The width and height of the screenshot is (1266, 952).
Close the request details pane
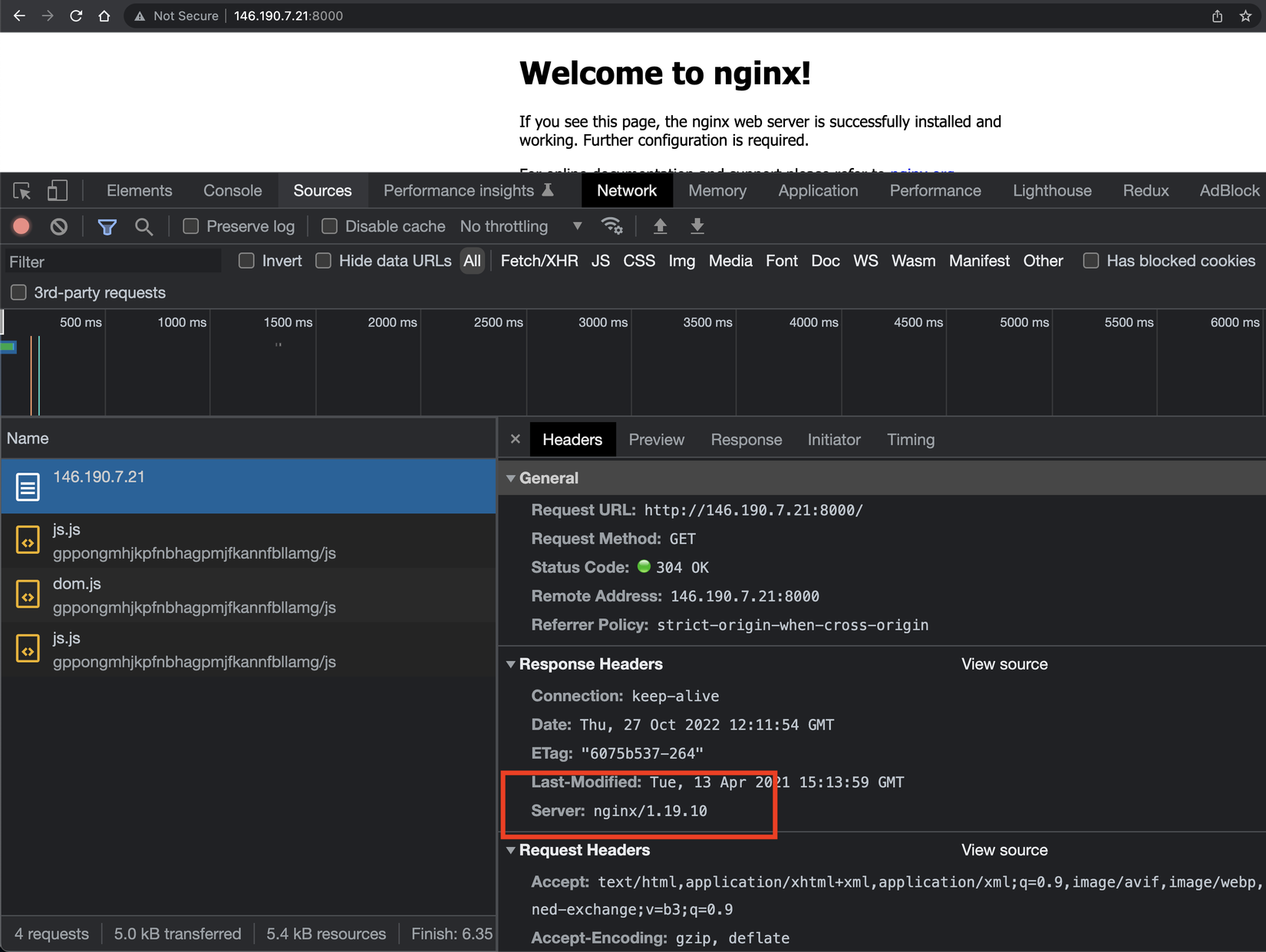[x=516, y=439]
